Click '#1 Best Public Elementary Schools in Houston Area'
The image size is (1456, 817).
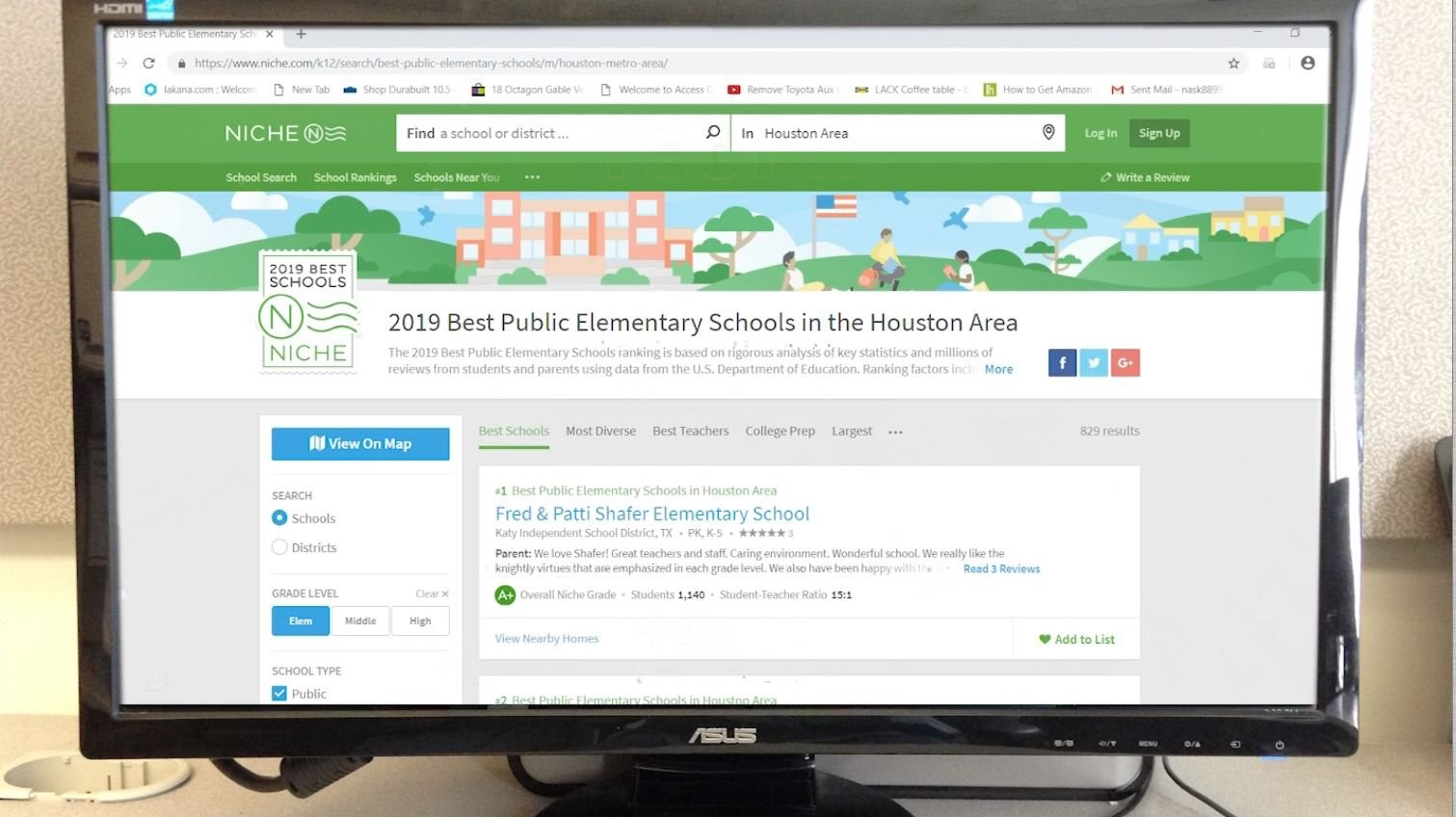(636, 490)
